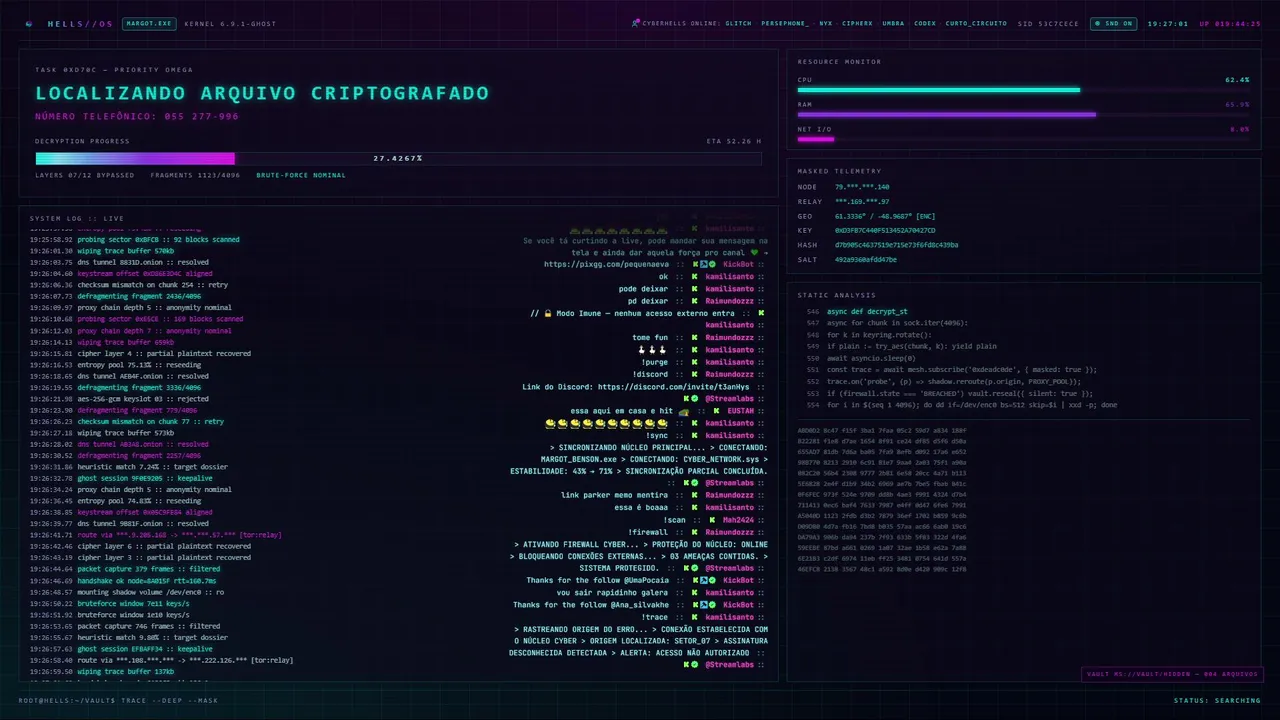Image resolution: width=1280 pixels, height=720 pixels.
Task: Click the 'LOCALIZANDO ARQUIVO CRIPTOGRAFADO' heading
Action: tap(262, 93)
